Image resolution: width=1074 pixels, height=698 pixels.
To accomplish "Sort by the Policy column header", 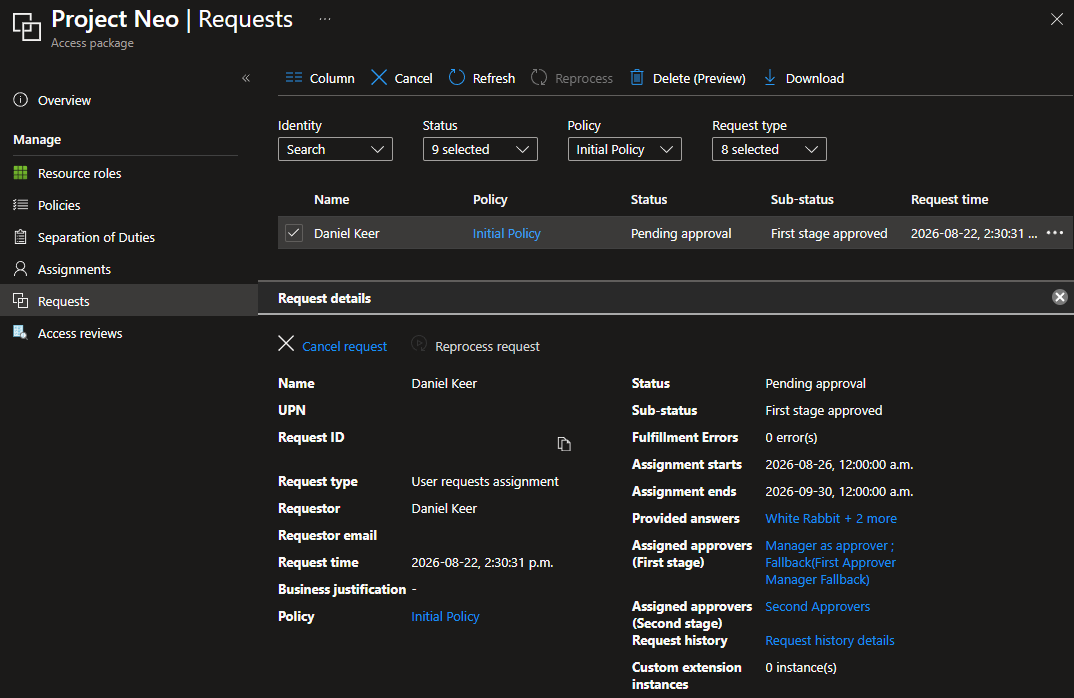I will (490, 199).
